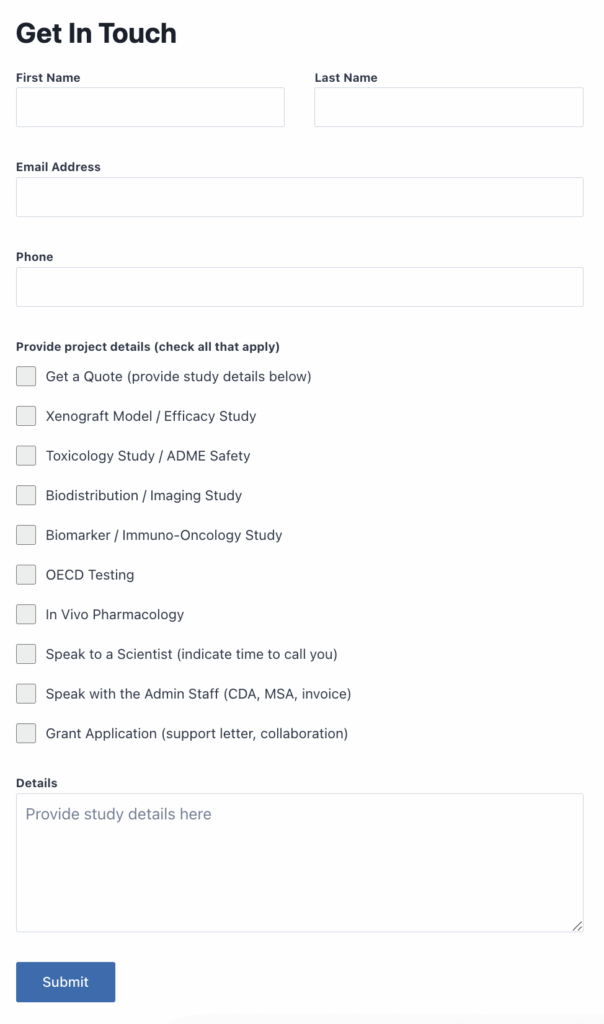This screenshot has height=1024, width=604.
Task: Focus the Last Name text box
Action: tap(448, 107)
